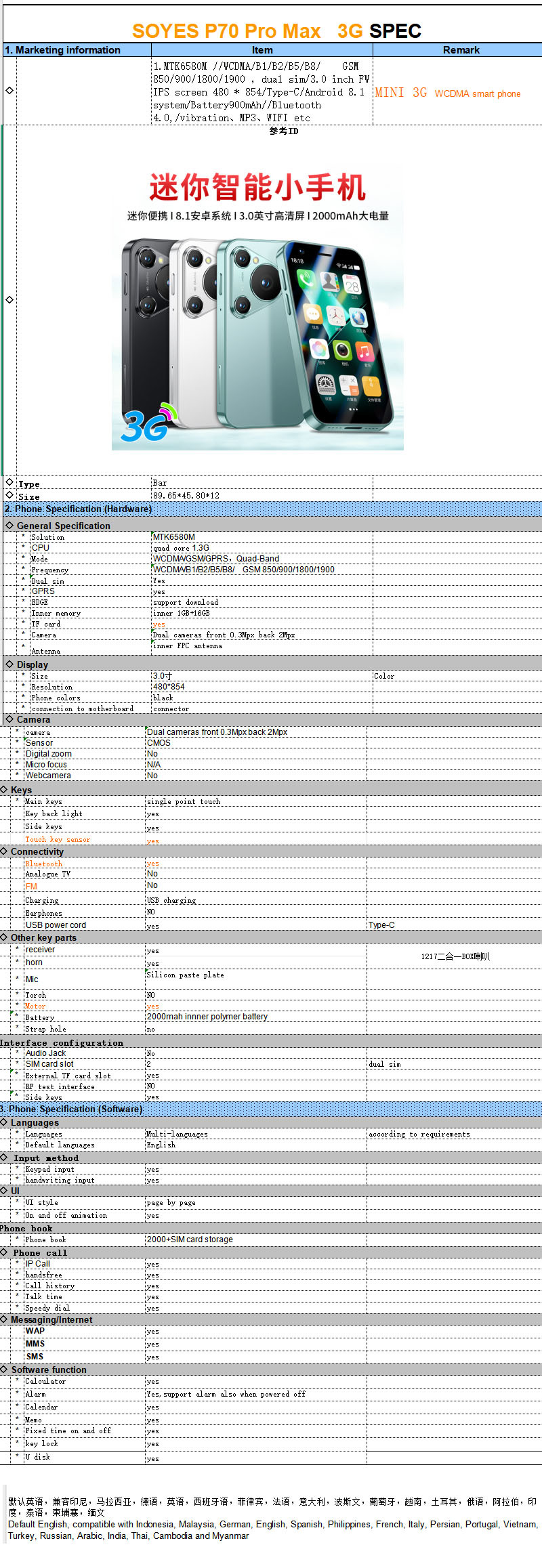
Task: Click the 'Interface configuration' header row
Action: click(x=271, y=1043)
